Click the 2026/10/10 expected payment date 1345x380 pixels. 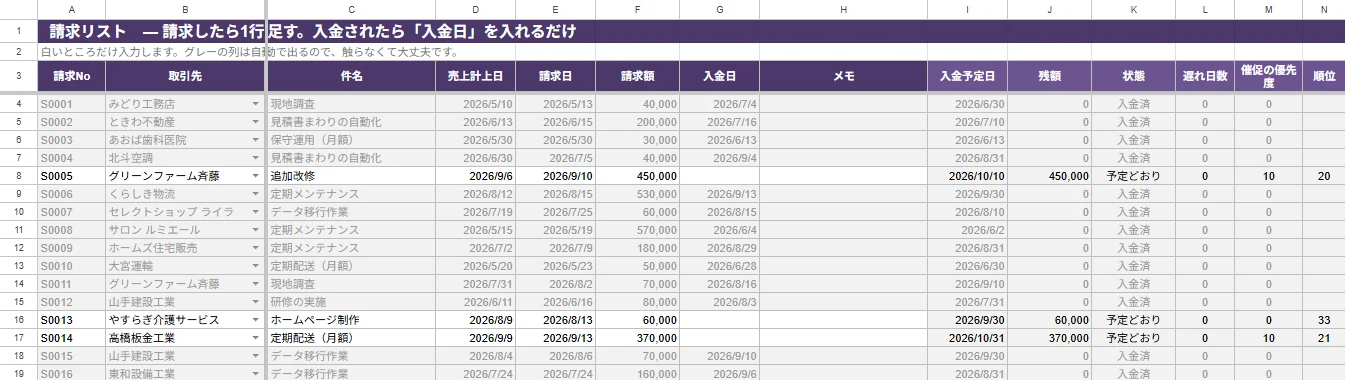pyautogui.click(x=967, y=175)
